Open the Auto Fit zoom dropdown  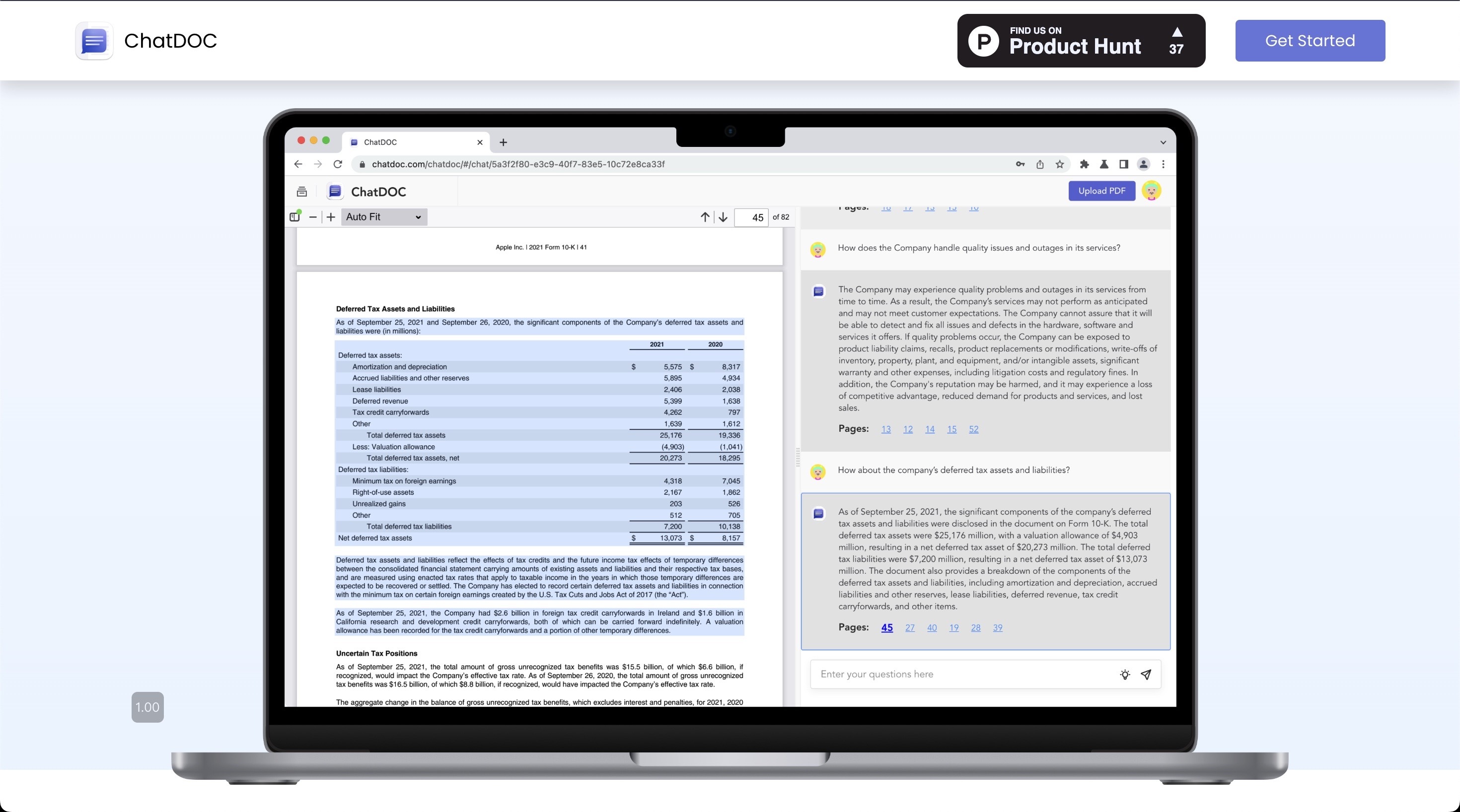(384, 217)
